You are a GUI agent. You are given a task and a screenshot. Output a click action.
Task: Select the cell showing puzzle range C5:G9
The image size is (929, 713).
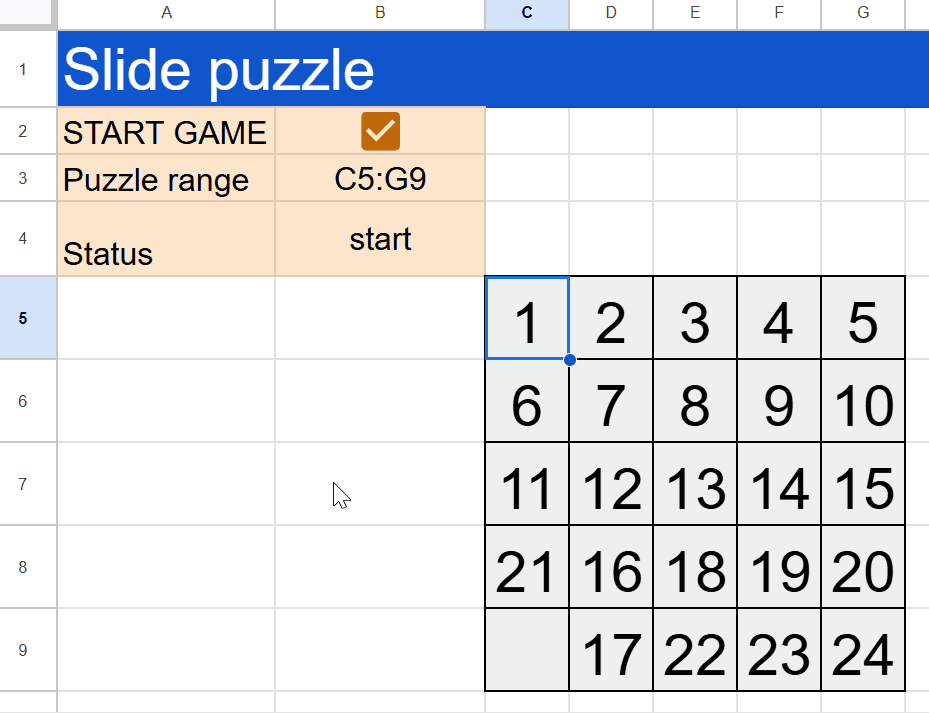point(380,180)
